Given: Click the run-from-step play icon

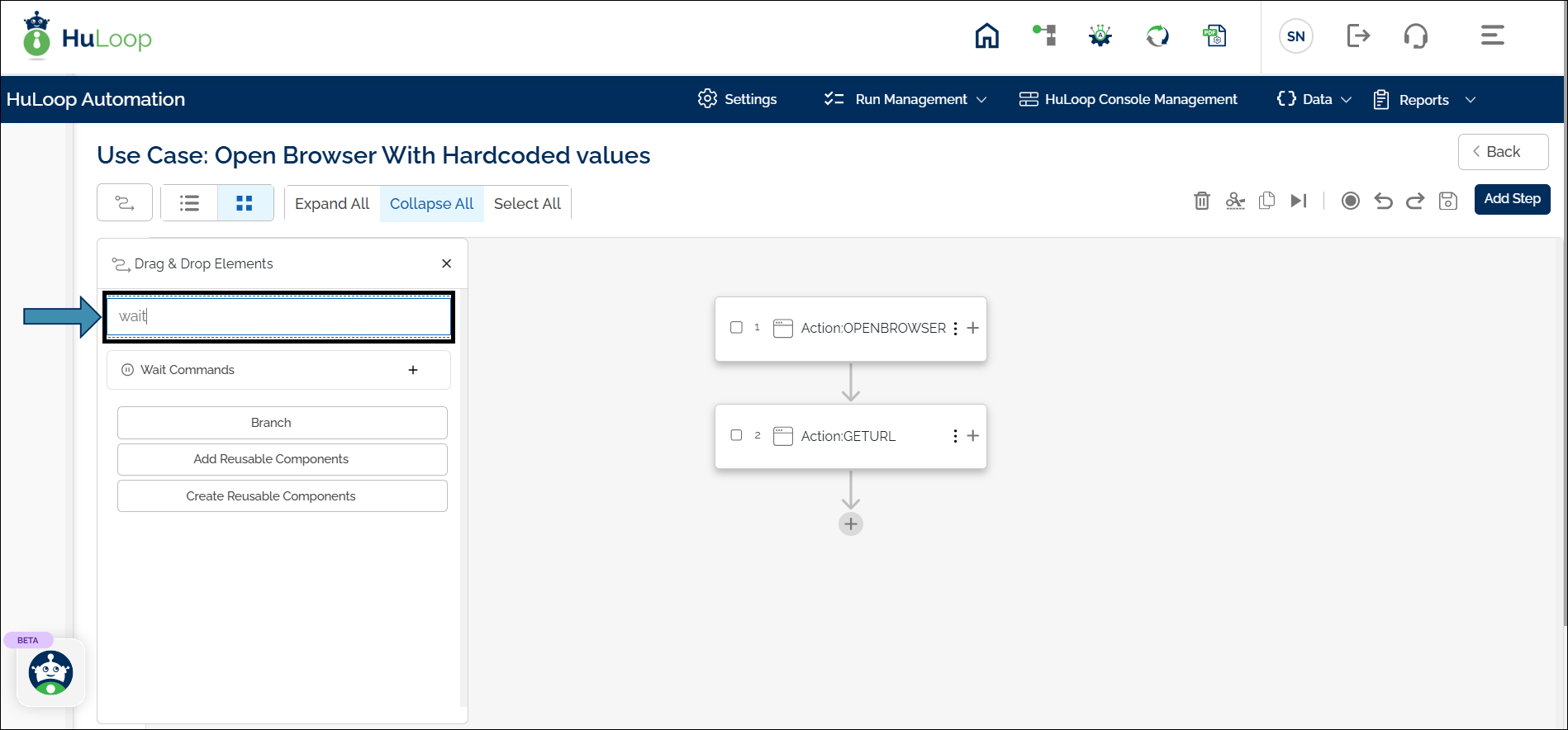Looking at the screenshot, I should tap(1299, 201).
